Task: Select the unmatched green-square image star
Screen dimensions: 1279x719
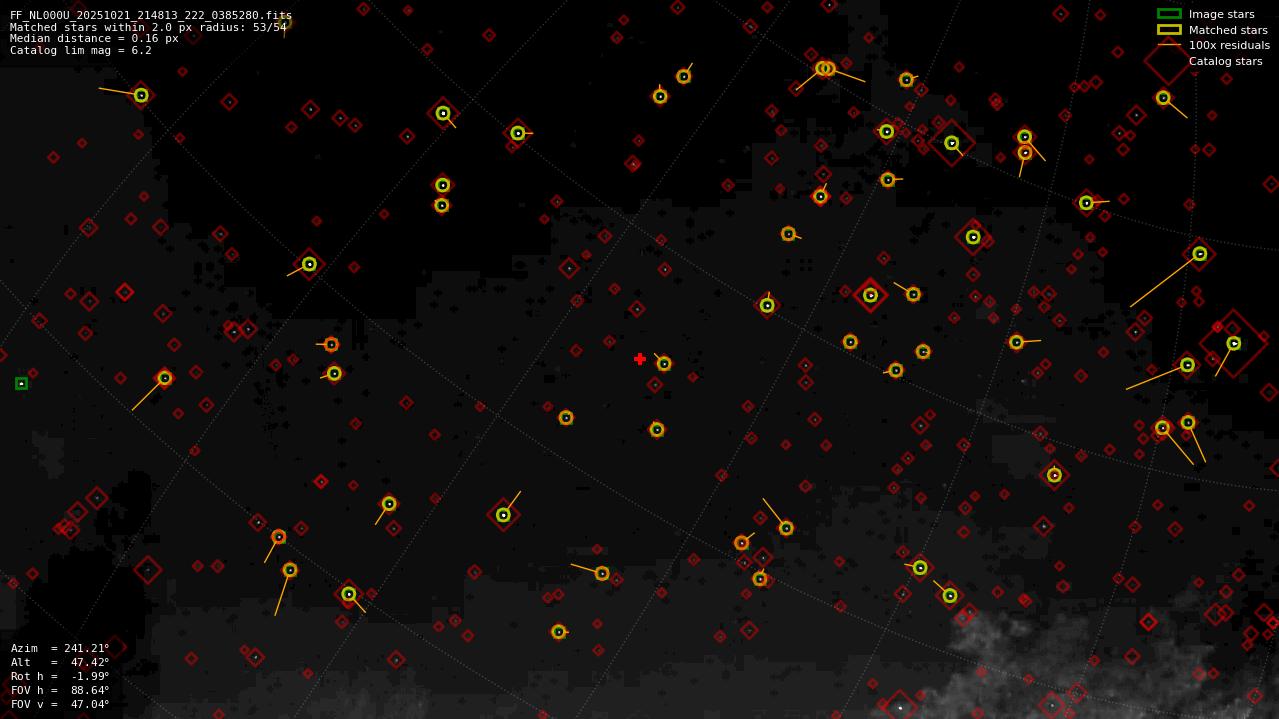Action: click(21, 383)
